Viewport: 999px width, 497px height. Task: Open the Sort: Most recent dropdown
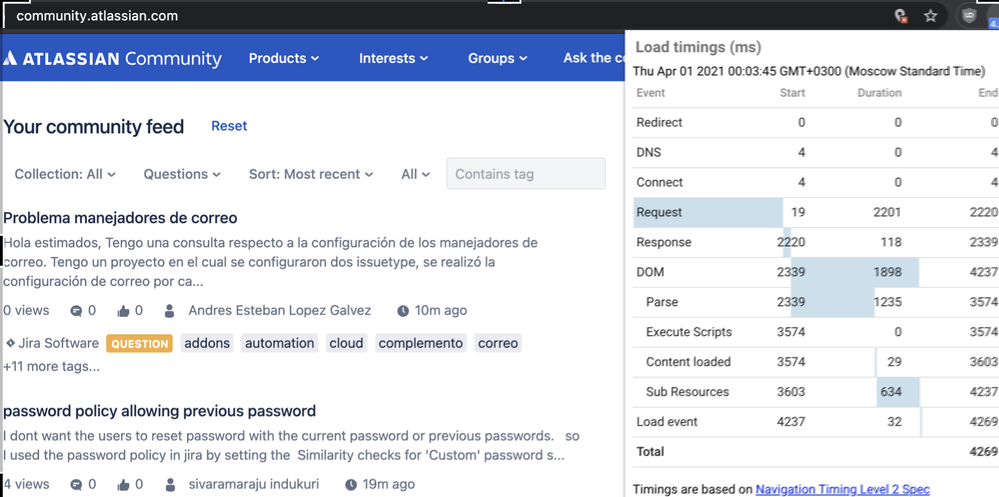tap(310, 174)
